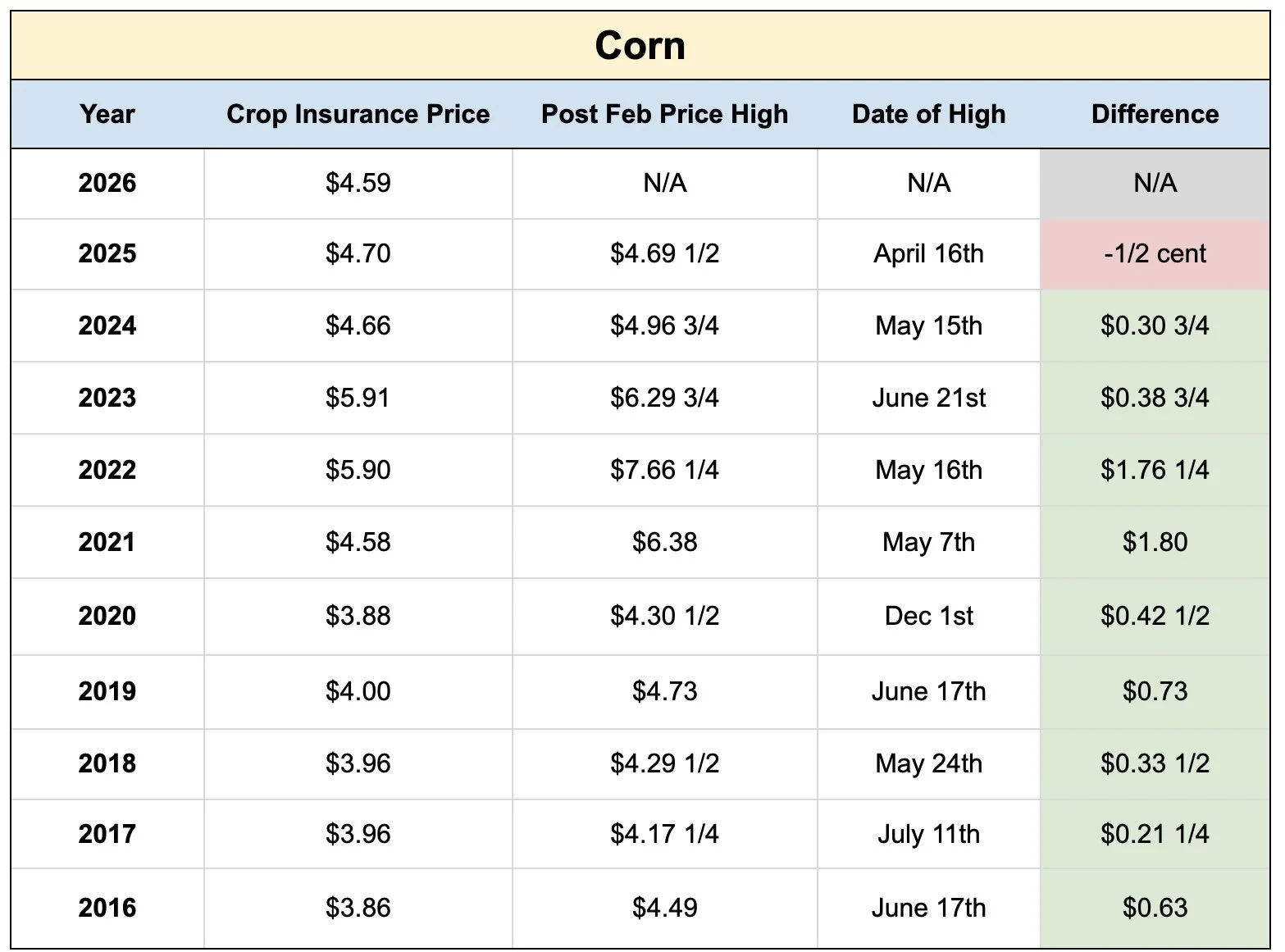Select the Post Feb Price High header
Viewport: 1285px width, 952px height.
pyautogui.click(x=664, y=114)
